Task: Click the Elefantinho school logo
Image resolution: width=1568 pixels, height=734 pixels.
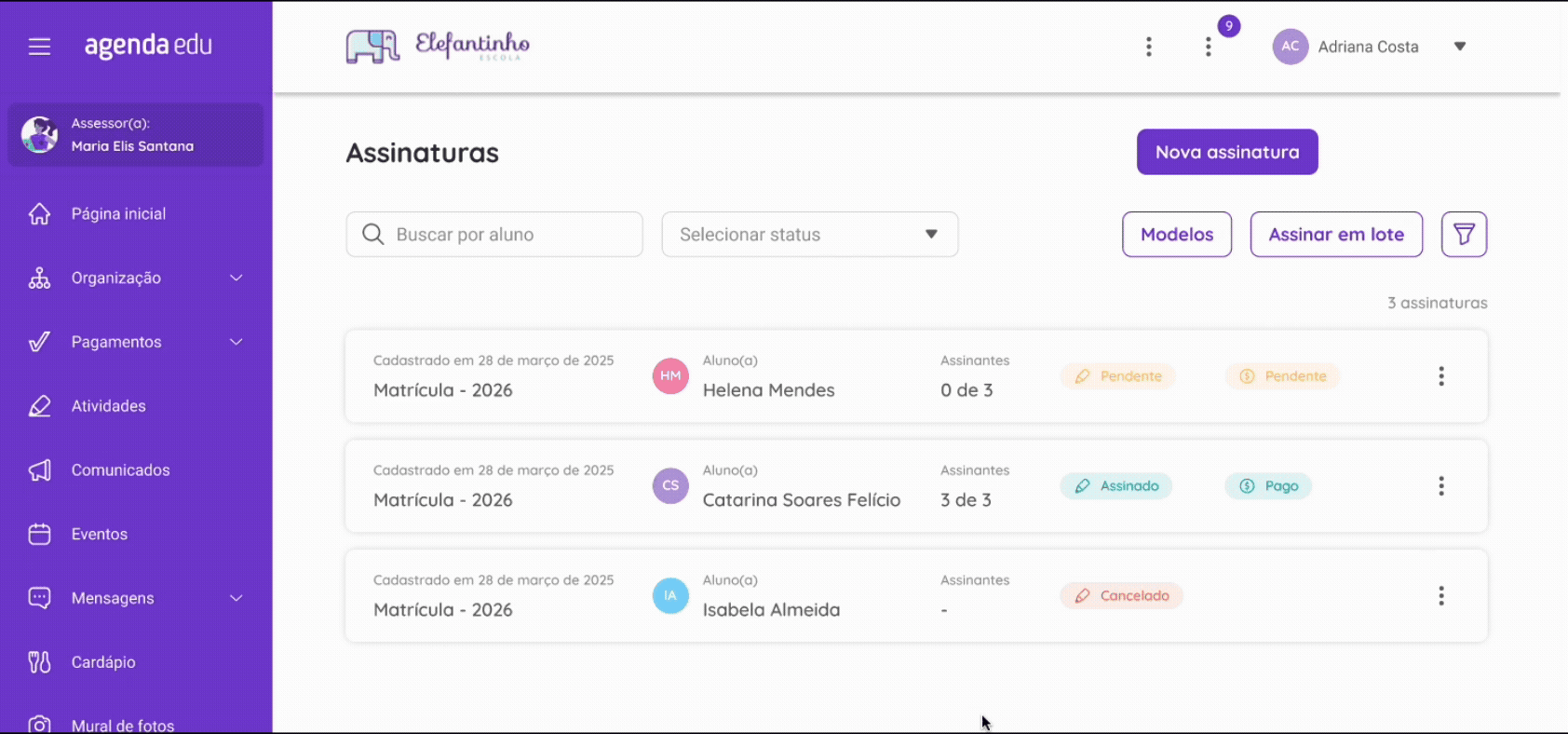Action: [x=438, y=46]
